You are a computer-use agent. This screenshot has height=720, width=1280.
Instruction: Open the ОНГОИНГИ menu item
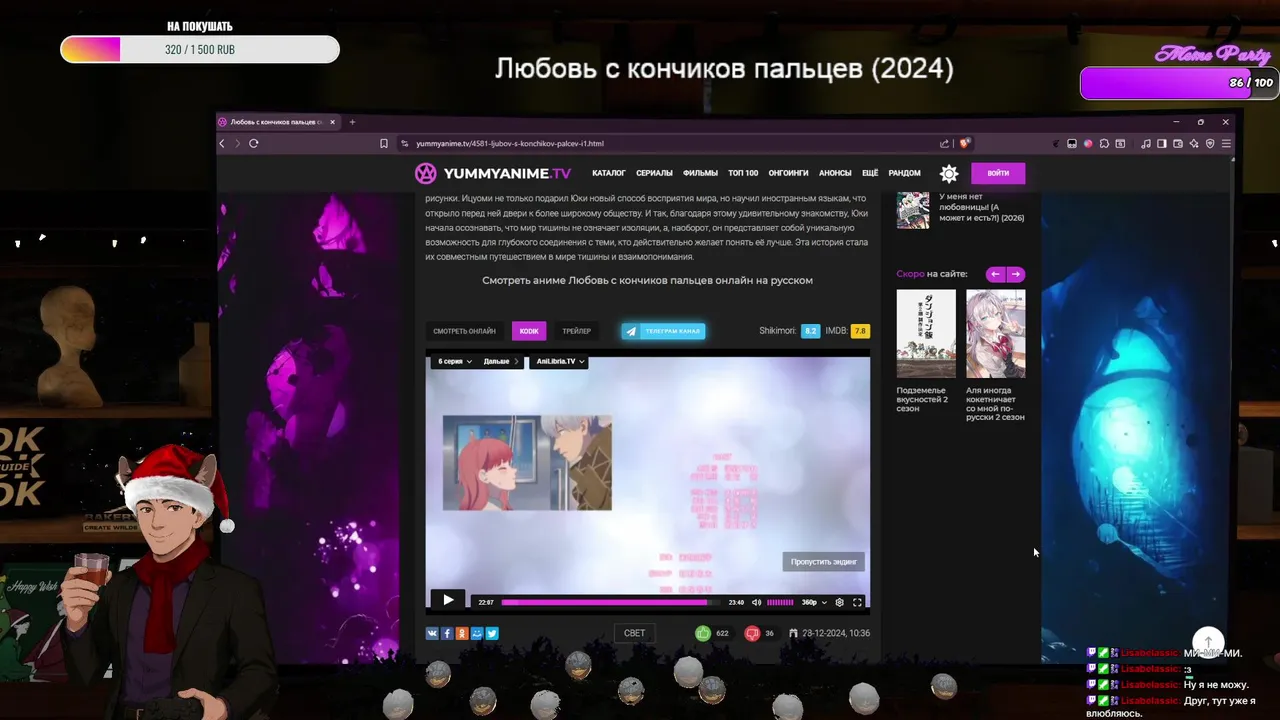coord(789,173)
